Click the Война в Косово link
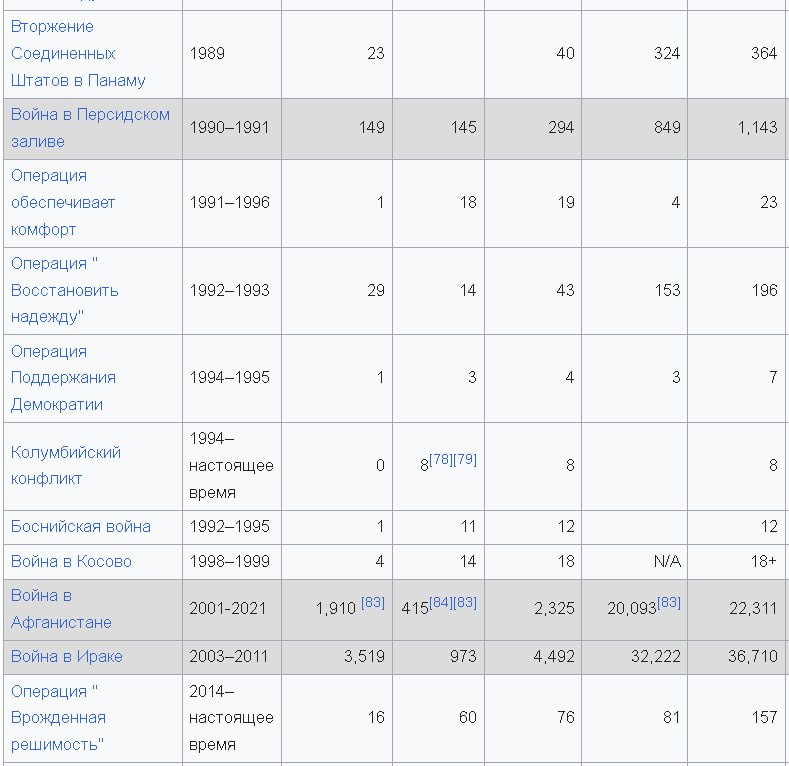 71,561
